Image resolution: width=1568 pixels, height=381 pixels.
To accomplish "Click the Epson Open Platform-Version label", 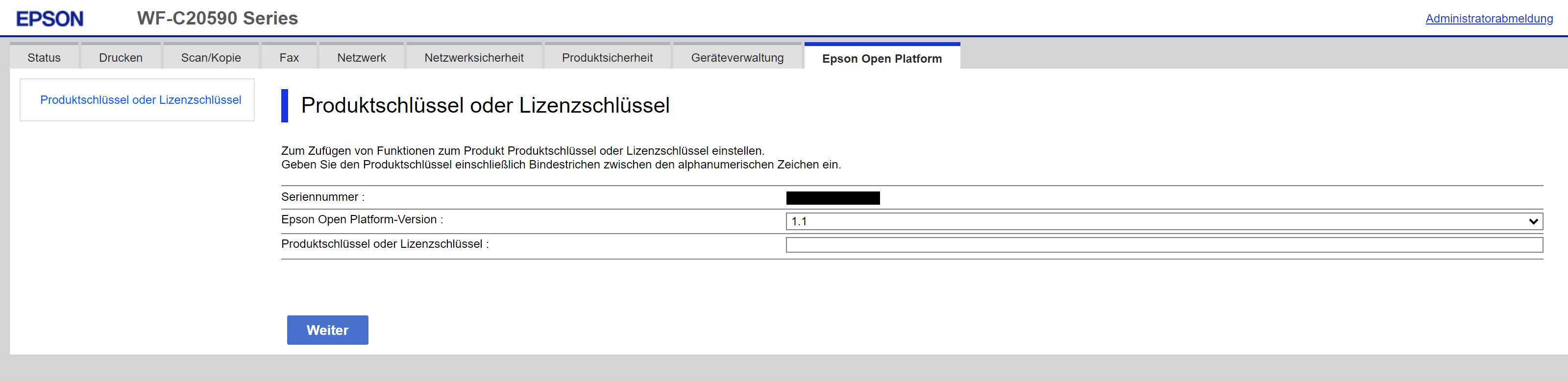I will (x=362, y=220).
